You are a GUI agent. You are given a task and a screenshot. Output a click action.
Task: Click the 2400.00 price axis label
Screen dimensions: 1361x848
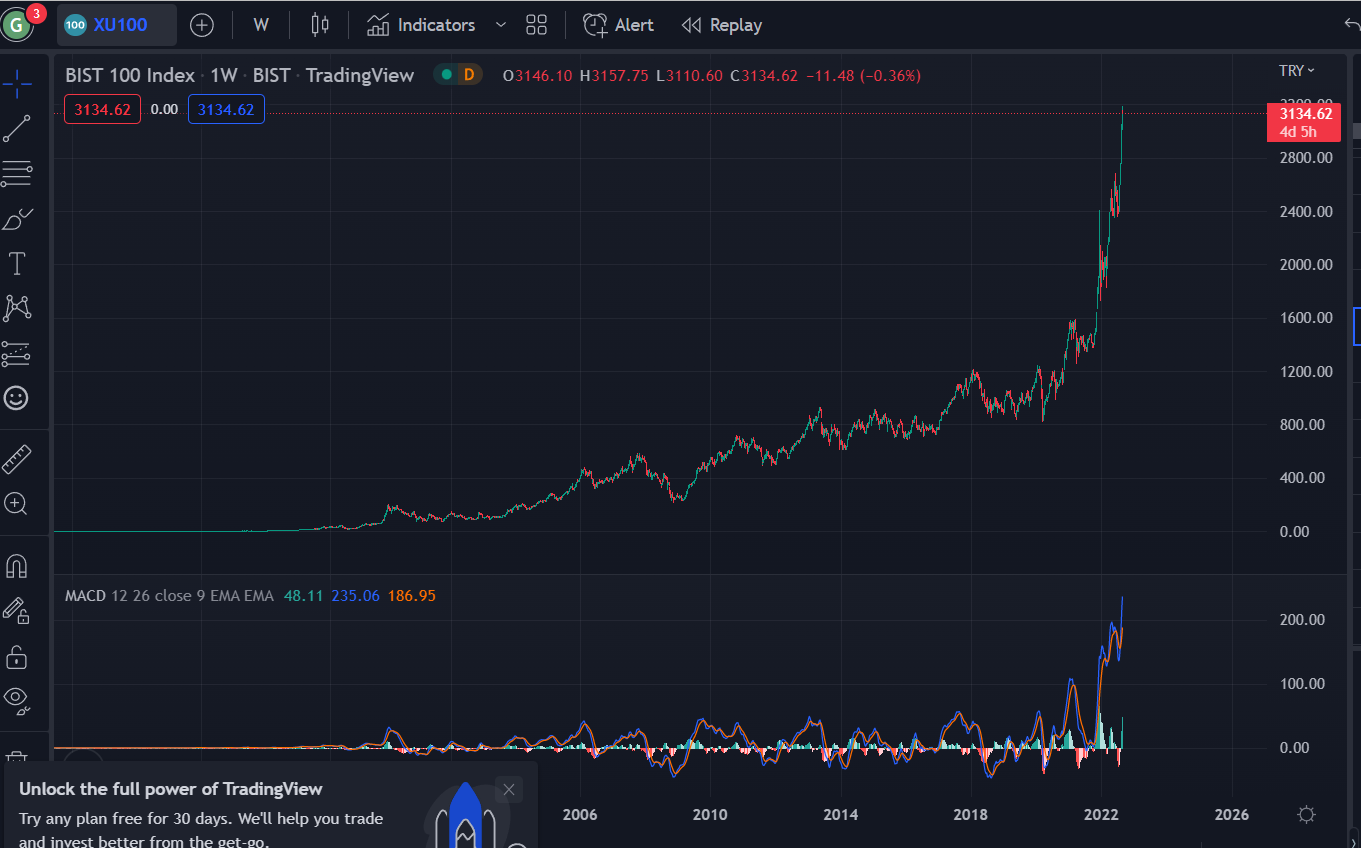[x=1305, y=211]
